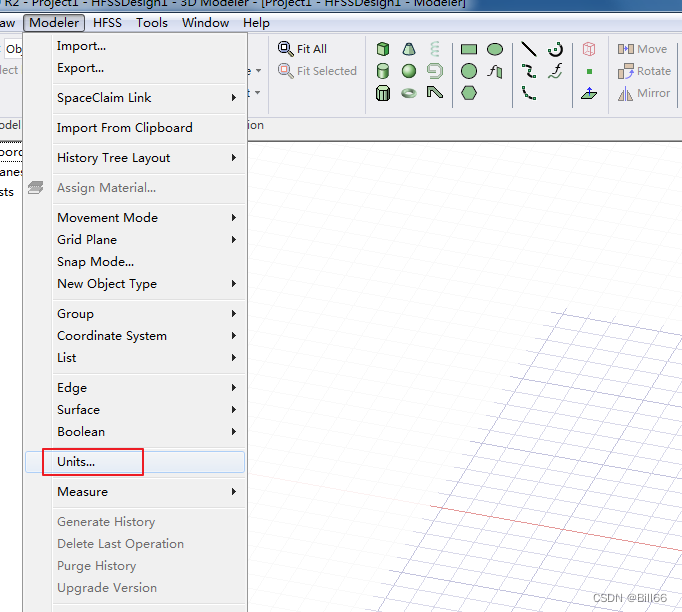Click the Generate History entry
Image resolution: width=682 pixels, height=612 pixels.
[x=135, y=522]
